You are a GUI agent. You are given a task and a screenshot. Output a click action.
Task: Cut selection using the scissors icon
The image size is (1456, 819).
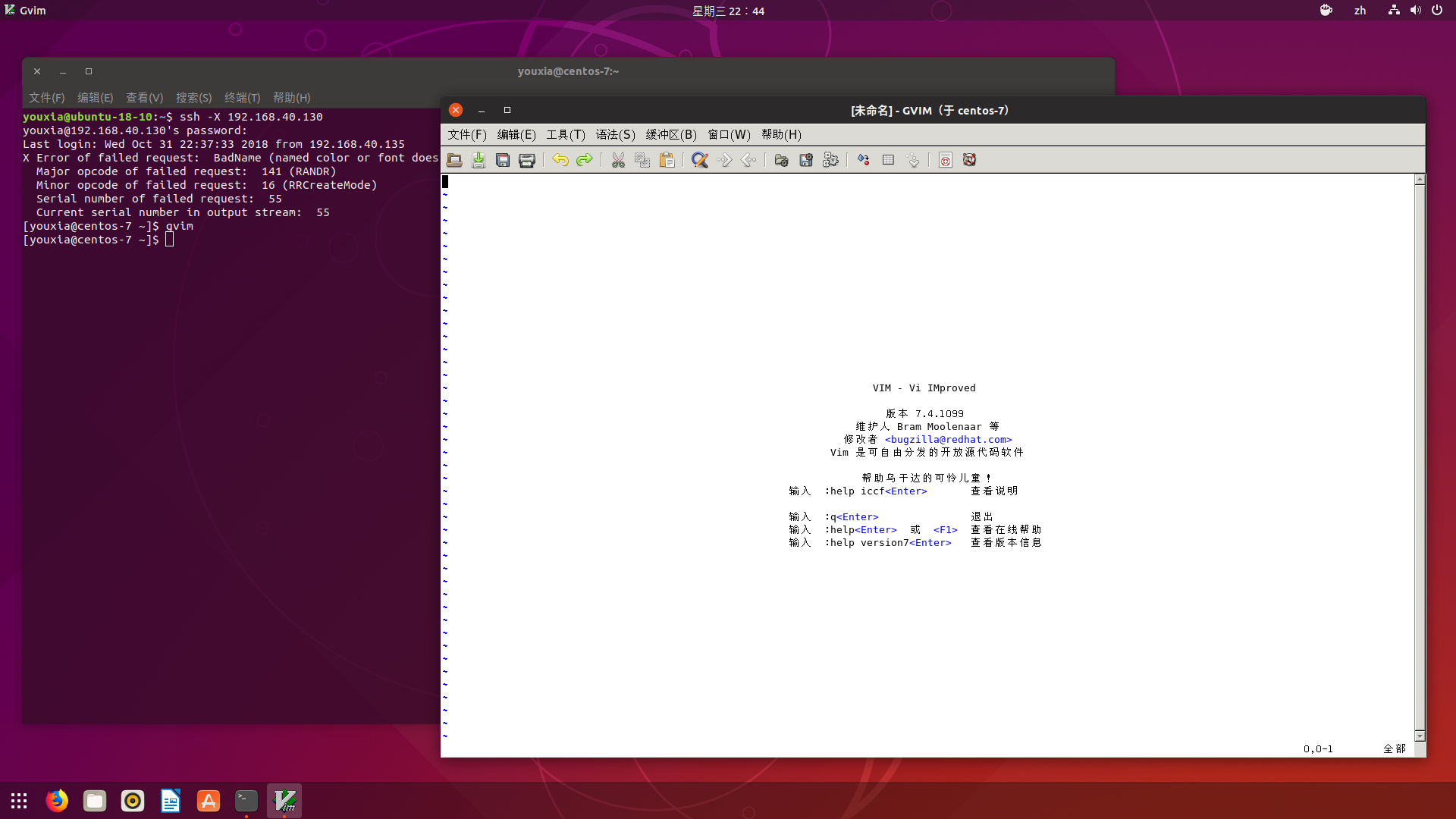(619, 160)
